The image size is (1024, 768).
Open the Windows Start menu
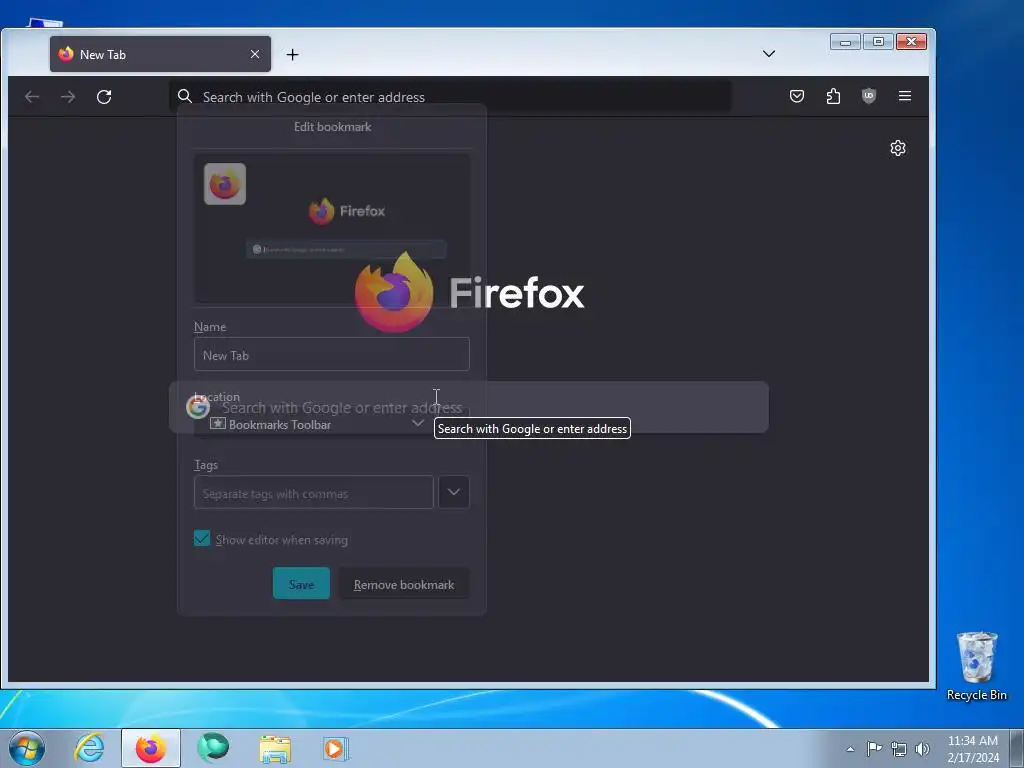coord(26,748)
